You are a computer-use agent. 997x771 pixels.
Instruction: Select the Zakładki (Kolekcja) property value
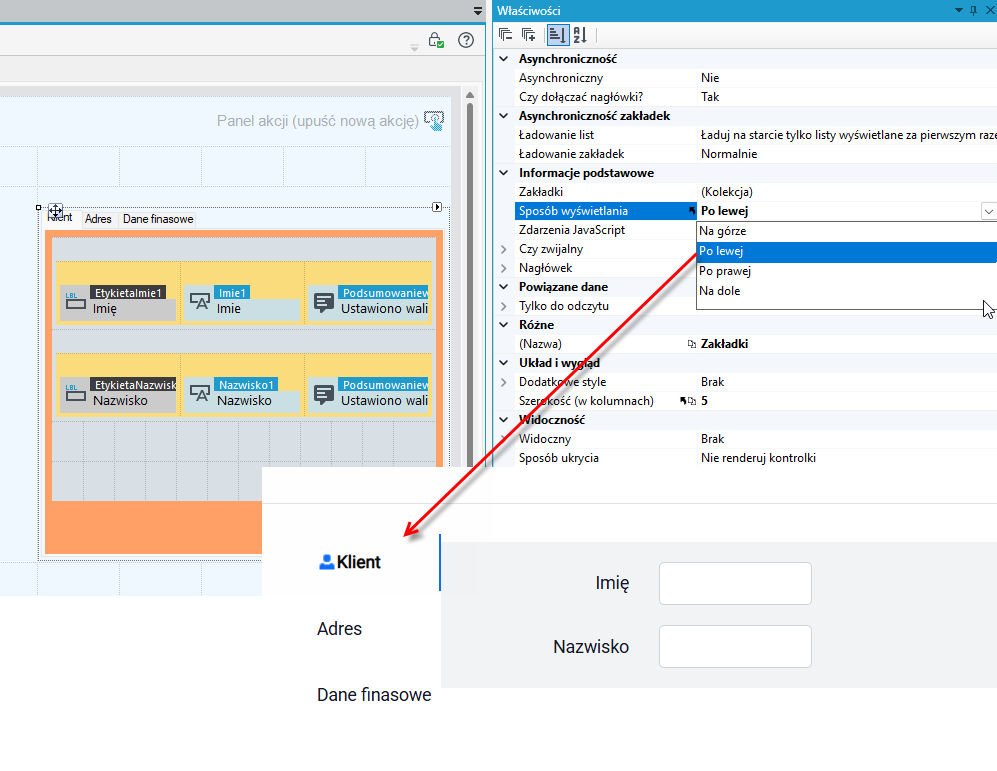tap(846, 192)
